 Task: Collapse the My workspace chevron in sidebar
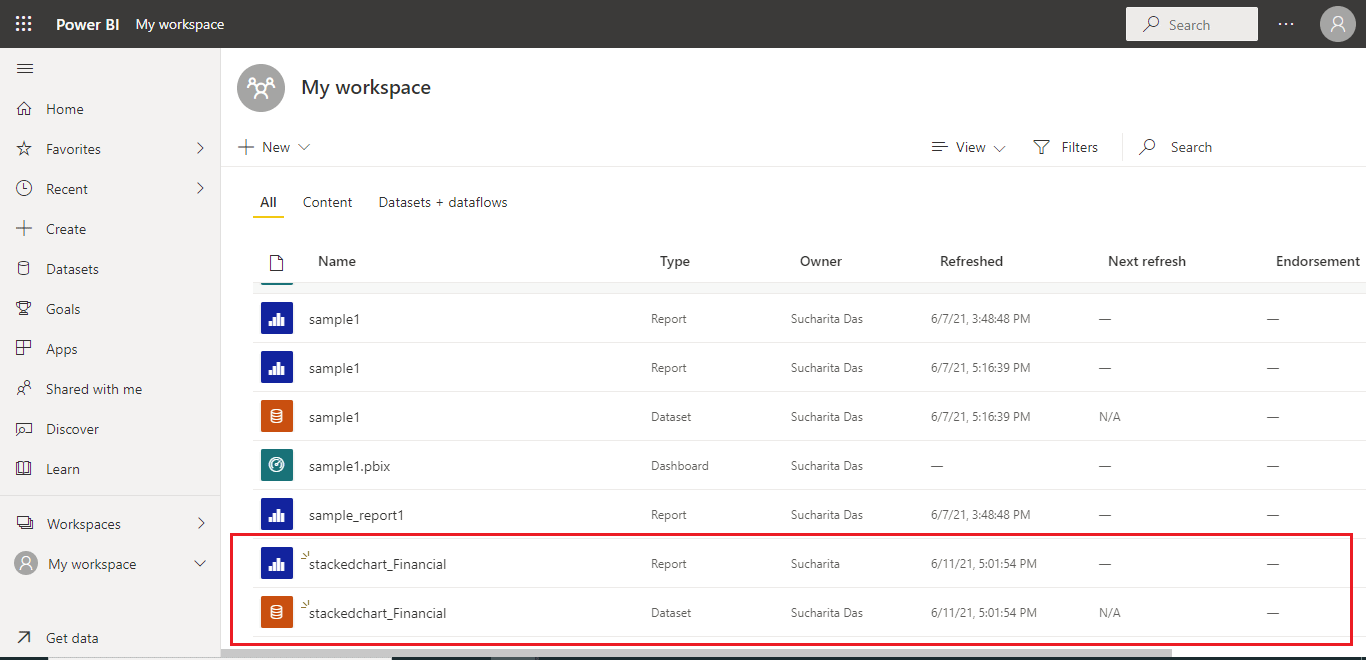click(x=200, y=564)
